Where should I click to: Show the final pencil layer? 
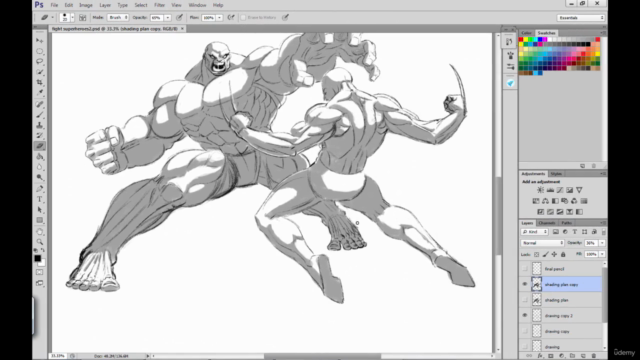[525, 269]
